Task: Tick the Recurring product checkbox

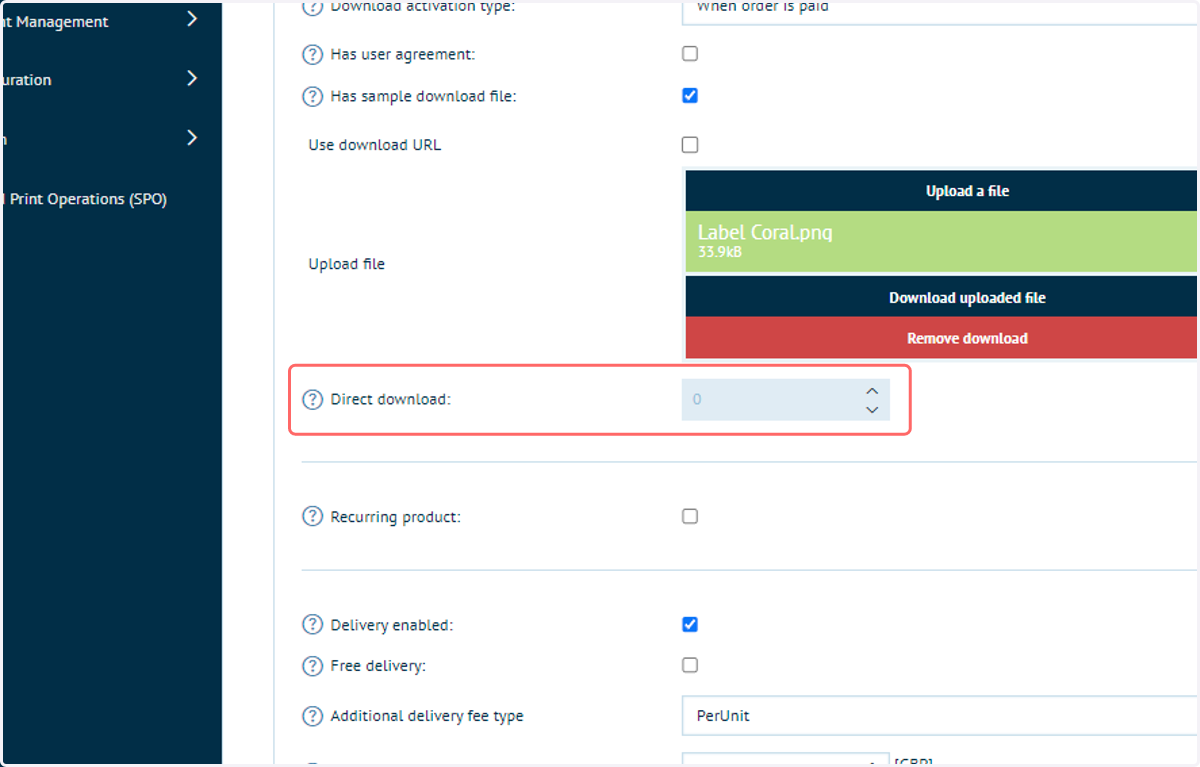Action: coord(690,517)
